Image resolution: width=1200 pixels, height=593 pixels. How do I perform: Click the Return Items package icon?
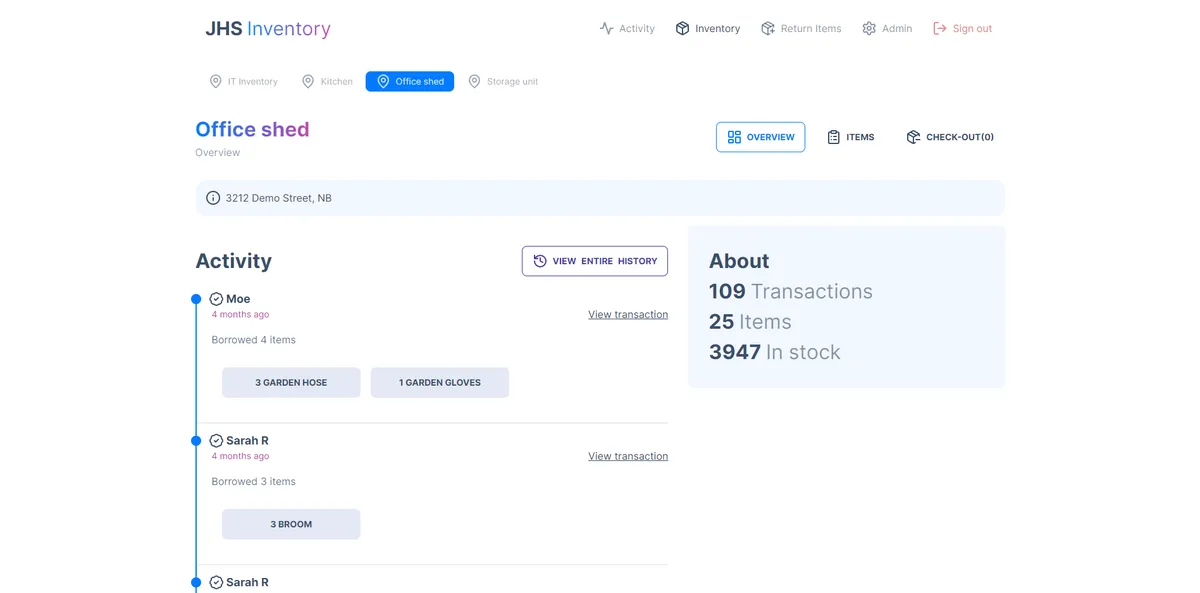768,29
